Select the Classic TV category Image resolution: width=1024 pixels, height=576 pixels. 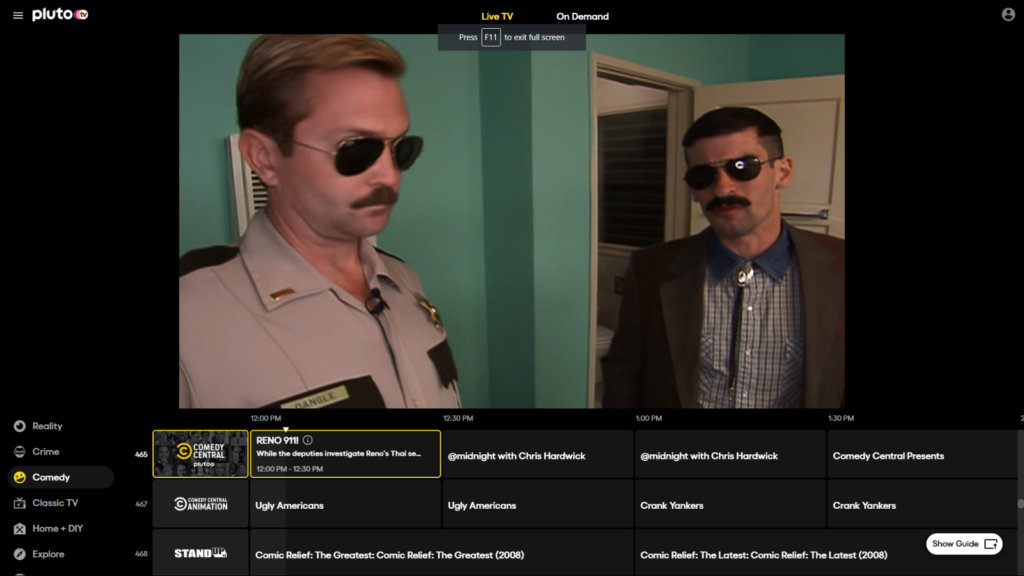(x=55, y=503)
